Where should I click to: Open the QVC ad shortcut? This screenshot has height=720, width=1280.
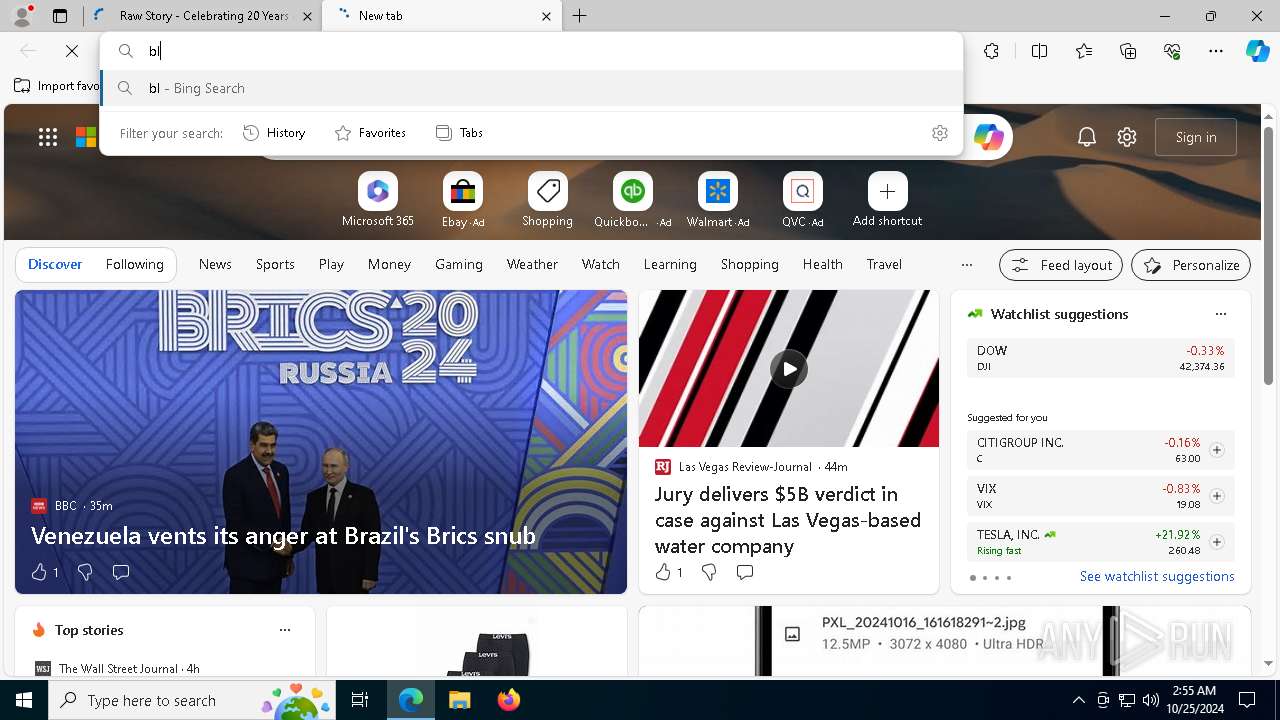point(802,200)
